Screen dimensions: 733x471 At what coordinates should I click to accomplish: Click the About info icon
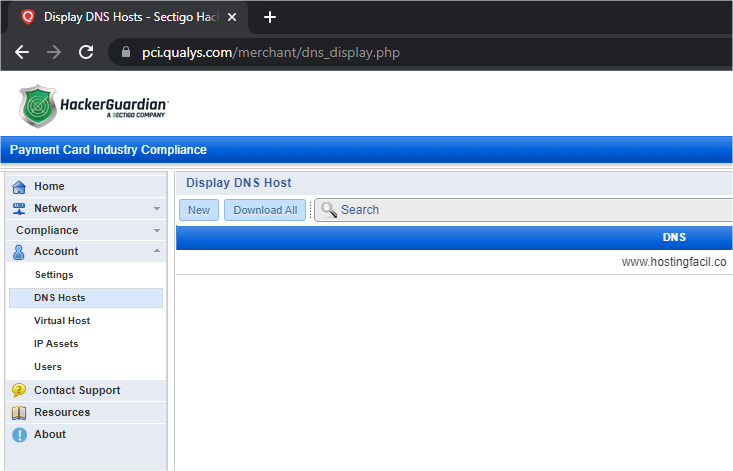[x=19, y=435]
